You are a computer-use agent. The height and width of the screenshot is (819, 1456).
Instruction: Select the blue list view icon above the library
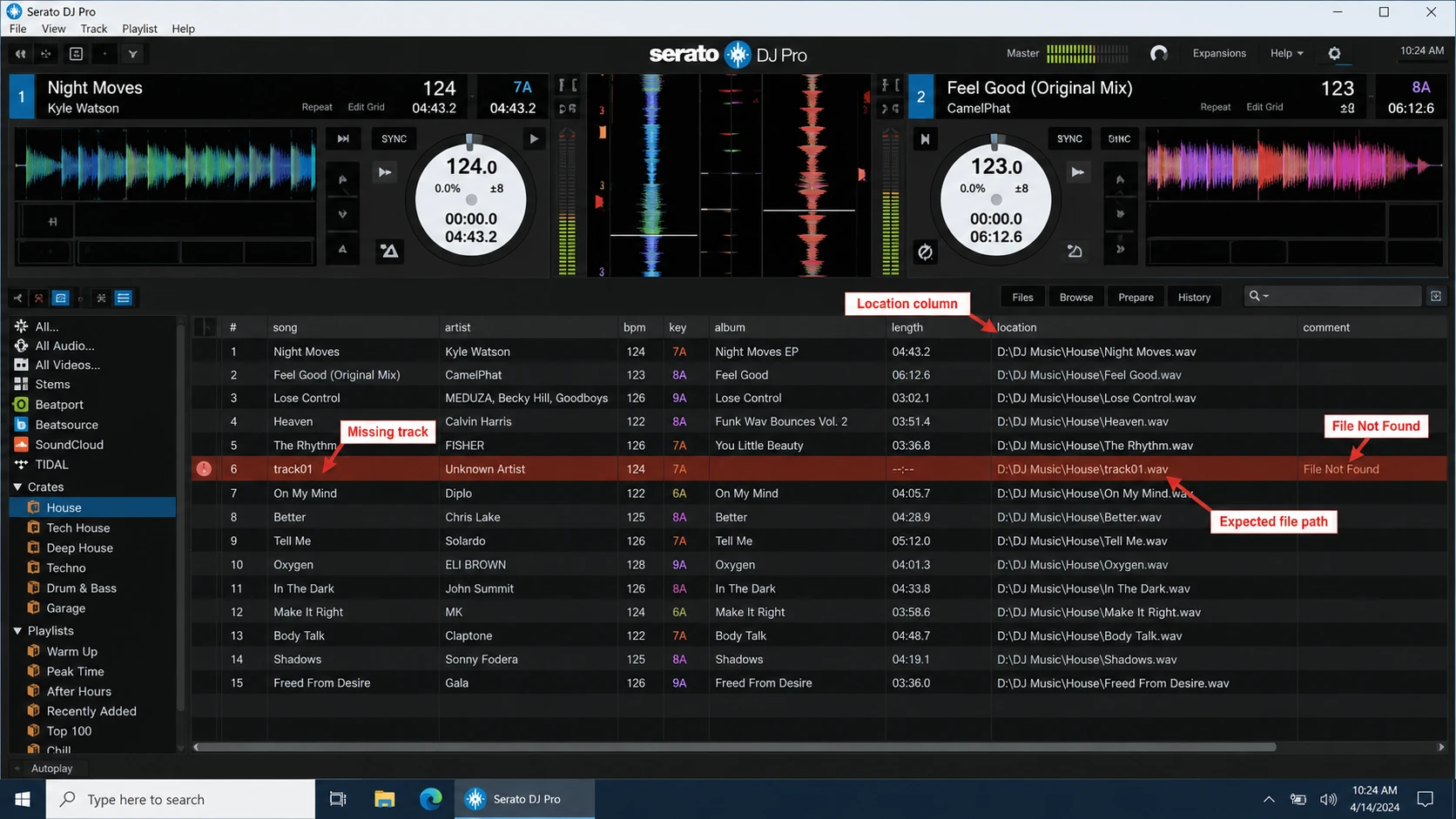point(124,299)
